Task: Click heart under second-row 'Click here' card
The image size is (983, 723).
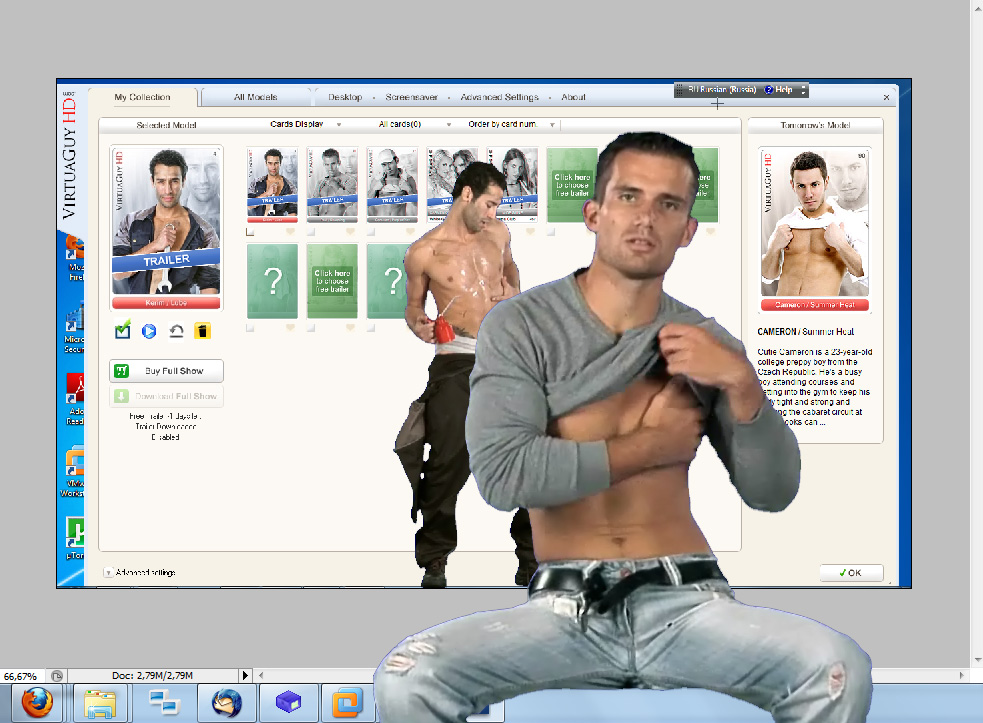Action: (350, 327)
